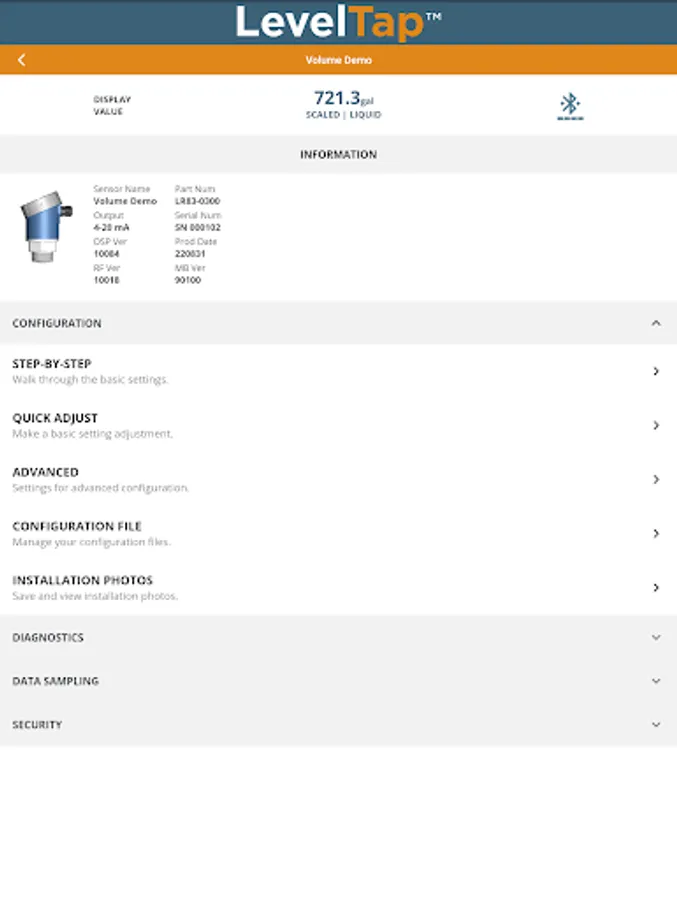Click the CONFIGURATION section header label

[x=57, y=323]
